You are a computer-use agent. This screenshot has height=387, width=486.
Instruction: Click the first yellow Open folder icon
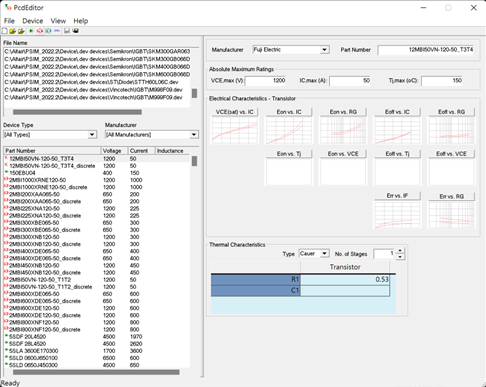coord(13,31)
